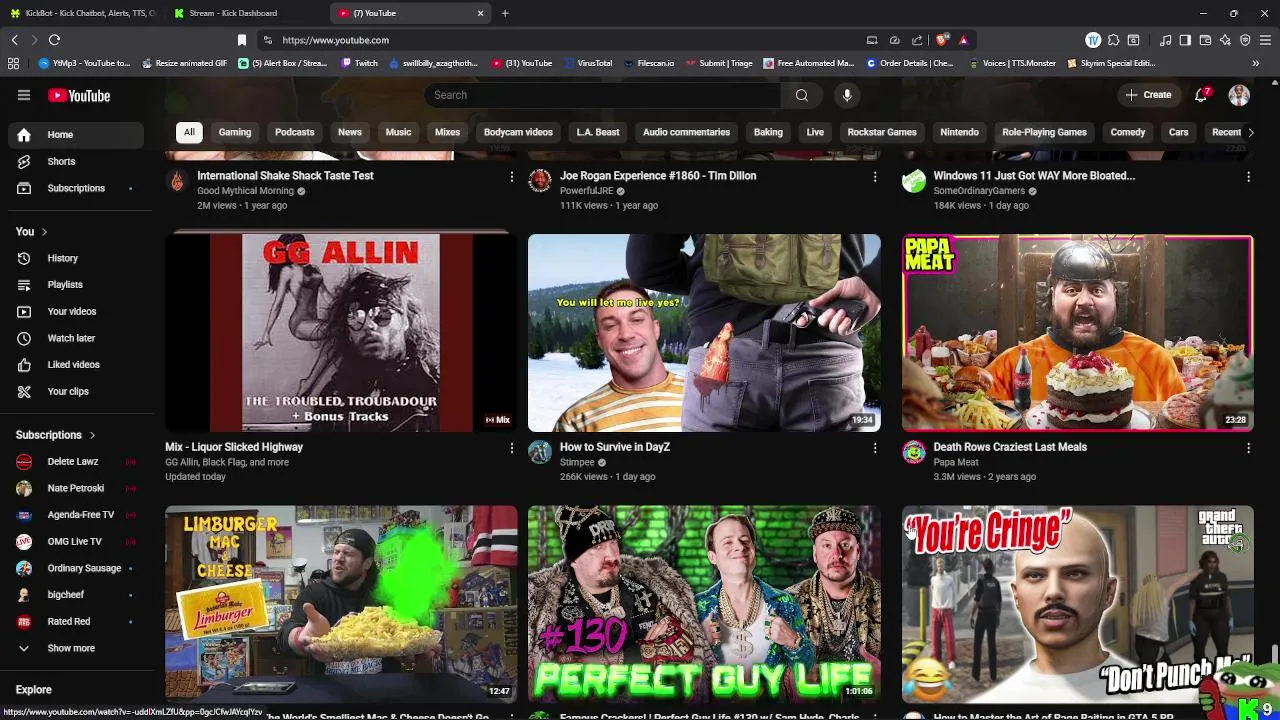The width and height of the screenshot is (1280, 720).
Task: Play the Limburger Mac and Cheese thumbnail
Action: (x=341, y=603)
